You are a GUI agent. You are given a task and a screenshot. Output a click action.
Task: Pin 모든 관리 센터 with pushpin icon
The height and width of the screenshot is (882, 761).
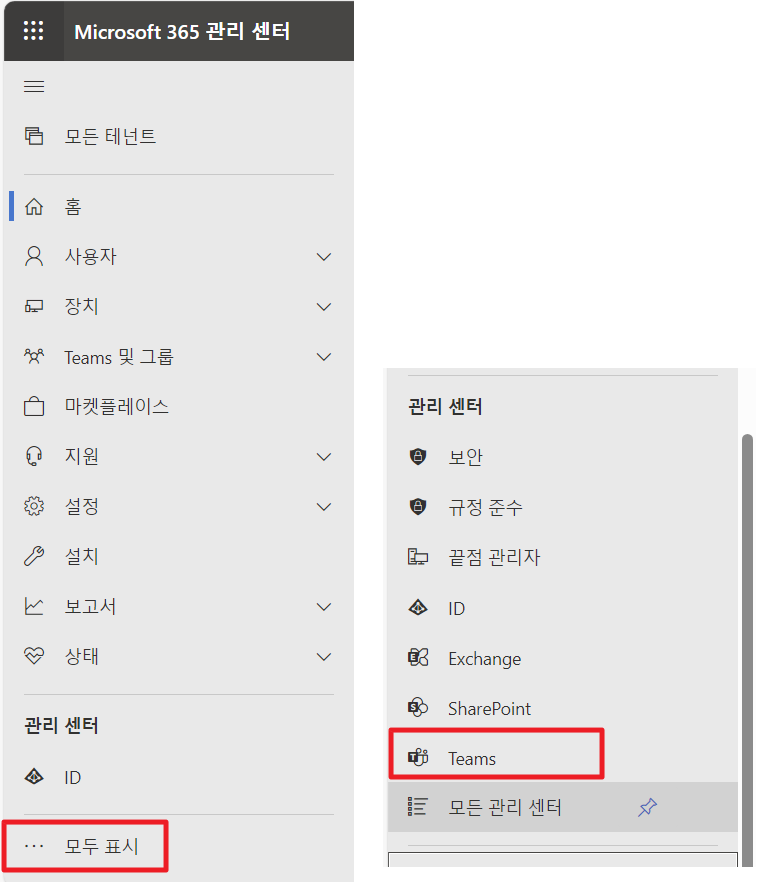pos(647,807)
